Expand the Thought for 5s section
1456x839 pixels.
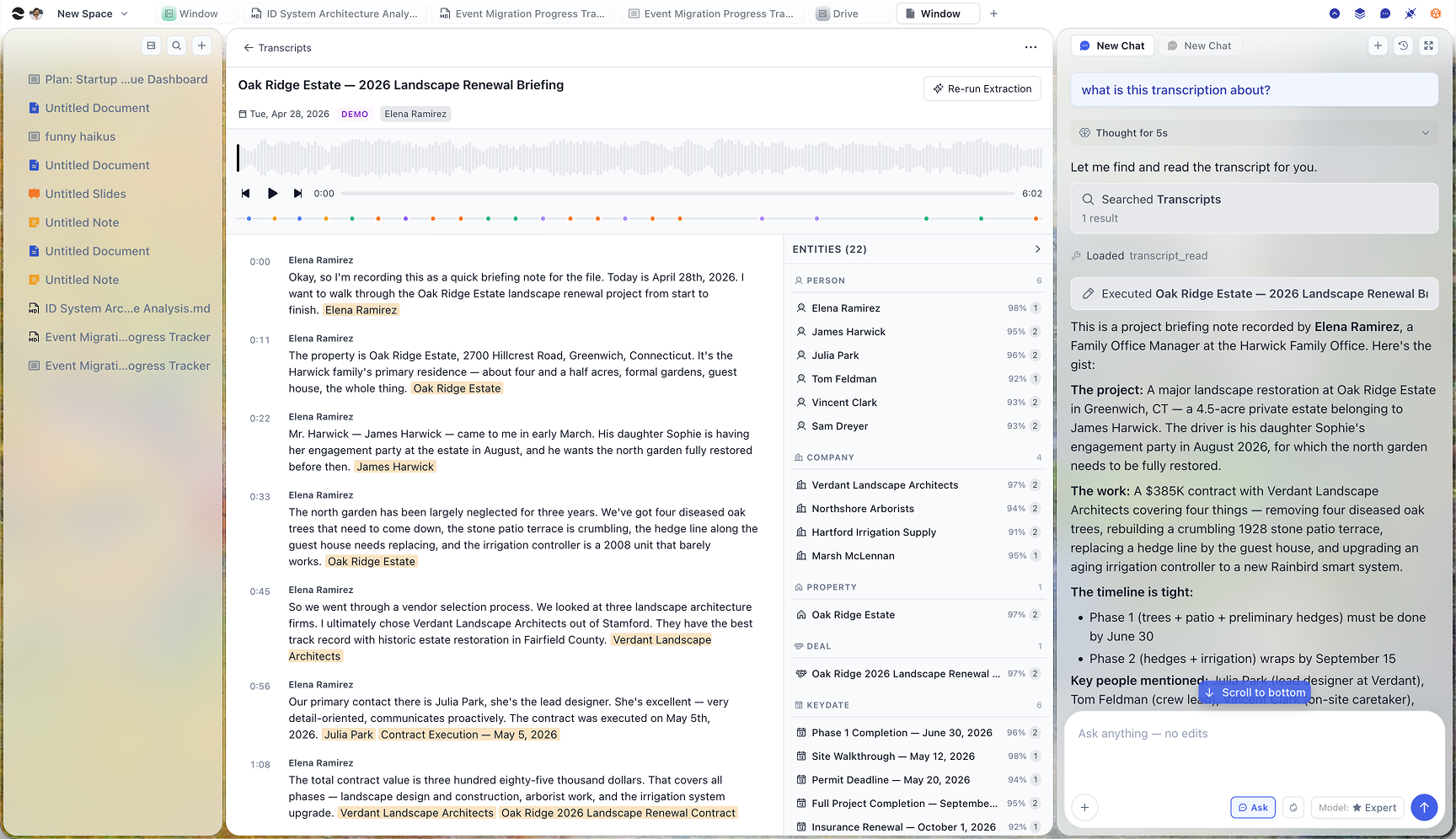pyautogui.click(x=1254, y=133)
